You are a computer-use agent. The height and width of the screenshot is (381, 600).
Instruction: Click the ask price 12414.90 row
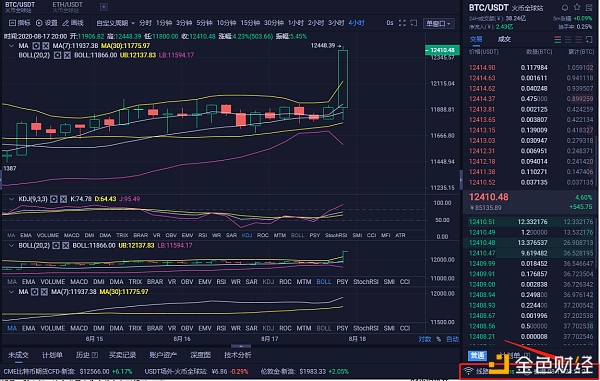click(x=531, y=68)
